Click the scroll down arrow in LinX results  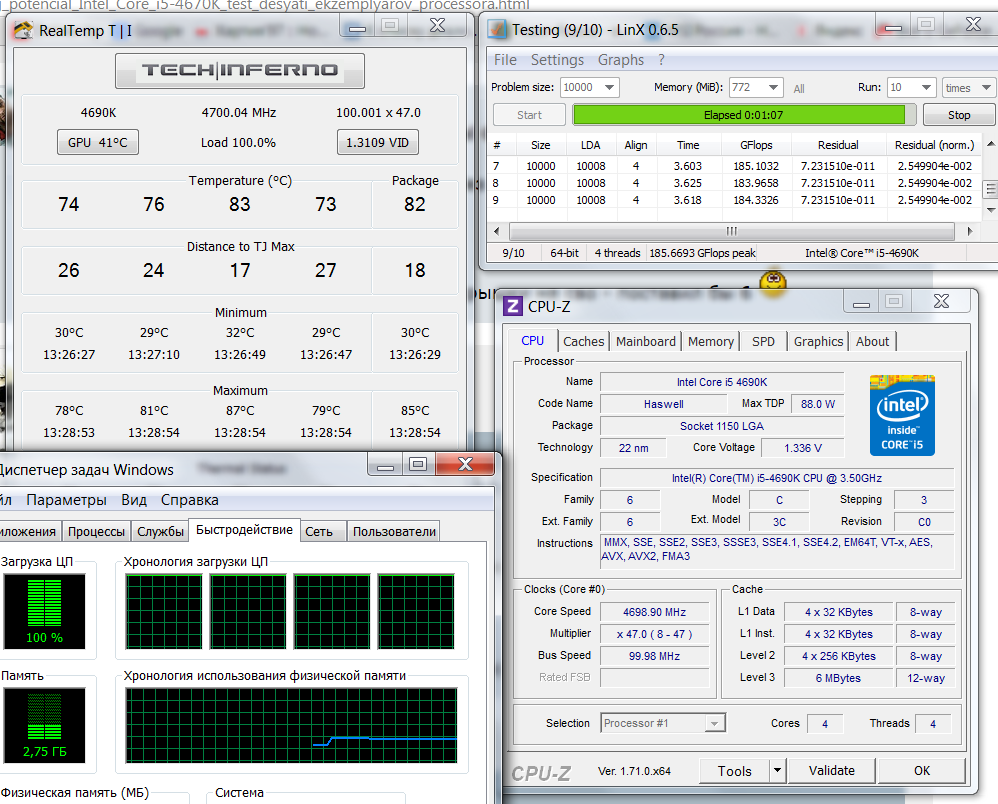click(x=990, y=209)
